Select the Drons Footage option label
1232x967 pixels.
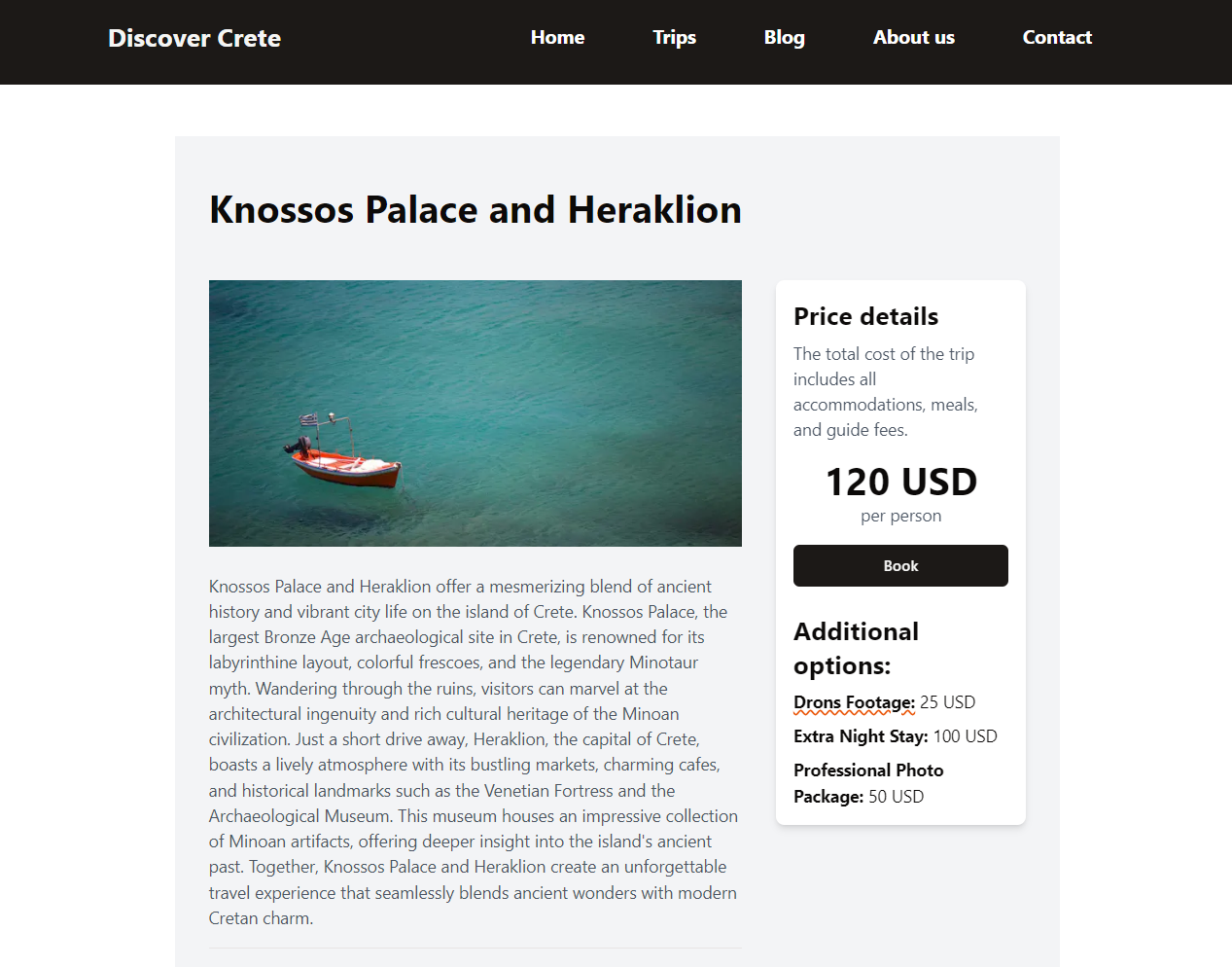[854, 702]
